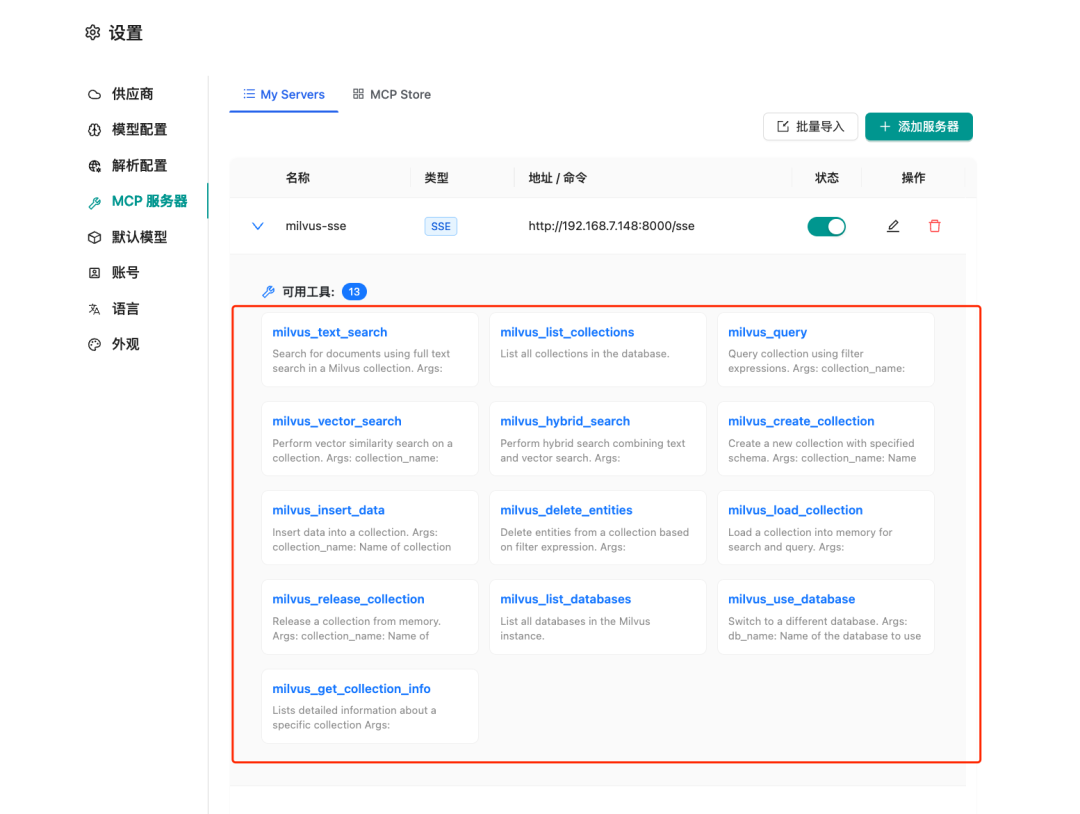Viewport: 1080px width, 814px height.
Task: Click the 可用工具 label
Action: click(308, 292)
